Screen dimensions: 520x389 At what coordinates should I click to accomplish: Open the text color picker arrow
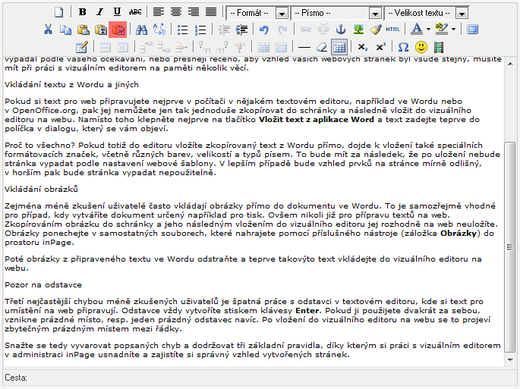point(429,29)
